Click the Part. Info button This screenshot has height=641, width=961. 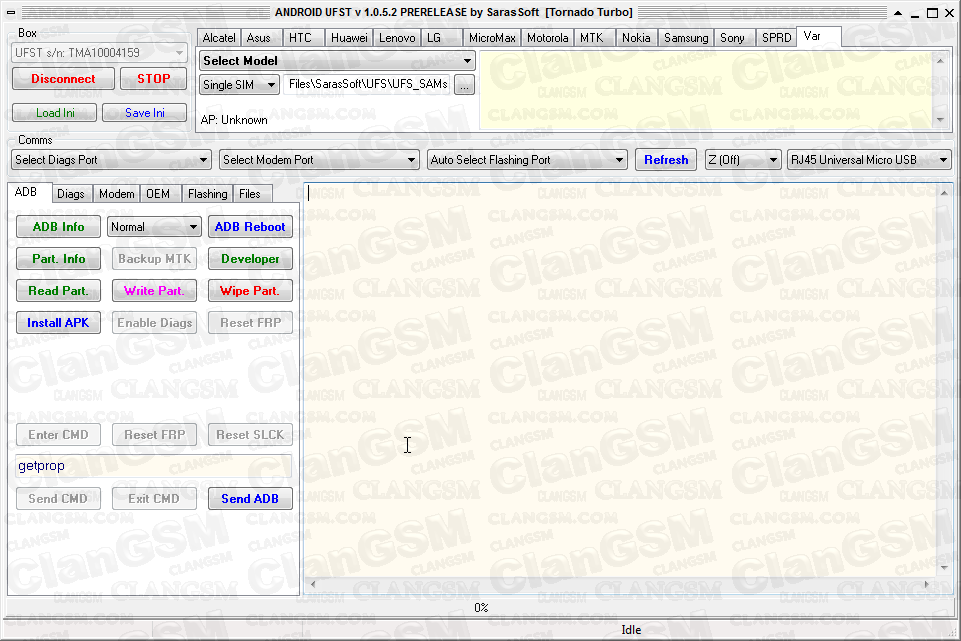point(59,259)
